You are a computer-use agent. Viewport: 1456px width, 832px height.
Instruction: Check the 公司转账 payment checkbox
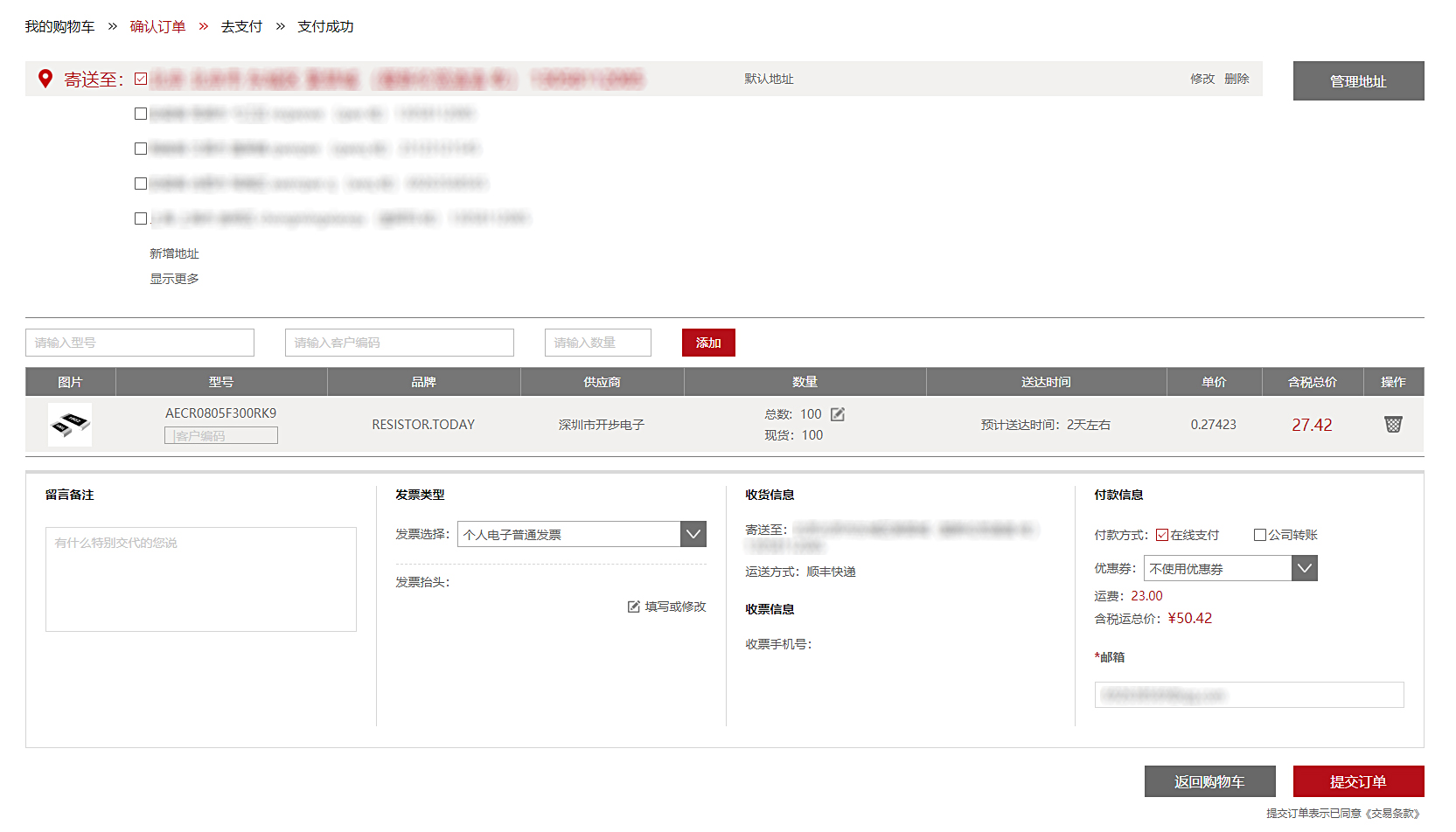1260,535
